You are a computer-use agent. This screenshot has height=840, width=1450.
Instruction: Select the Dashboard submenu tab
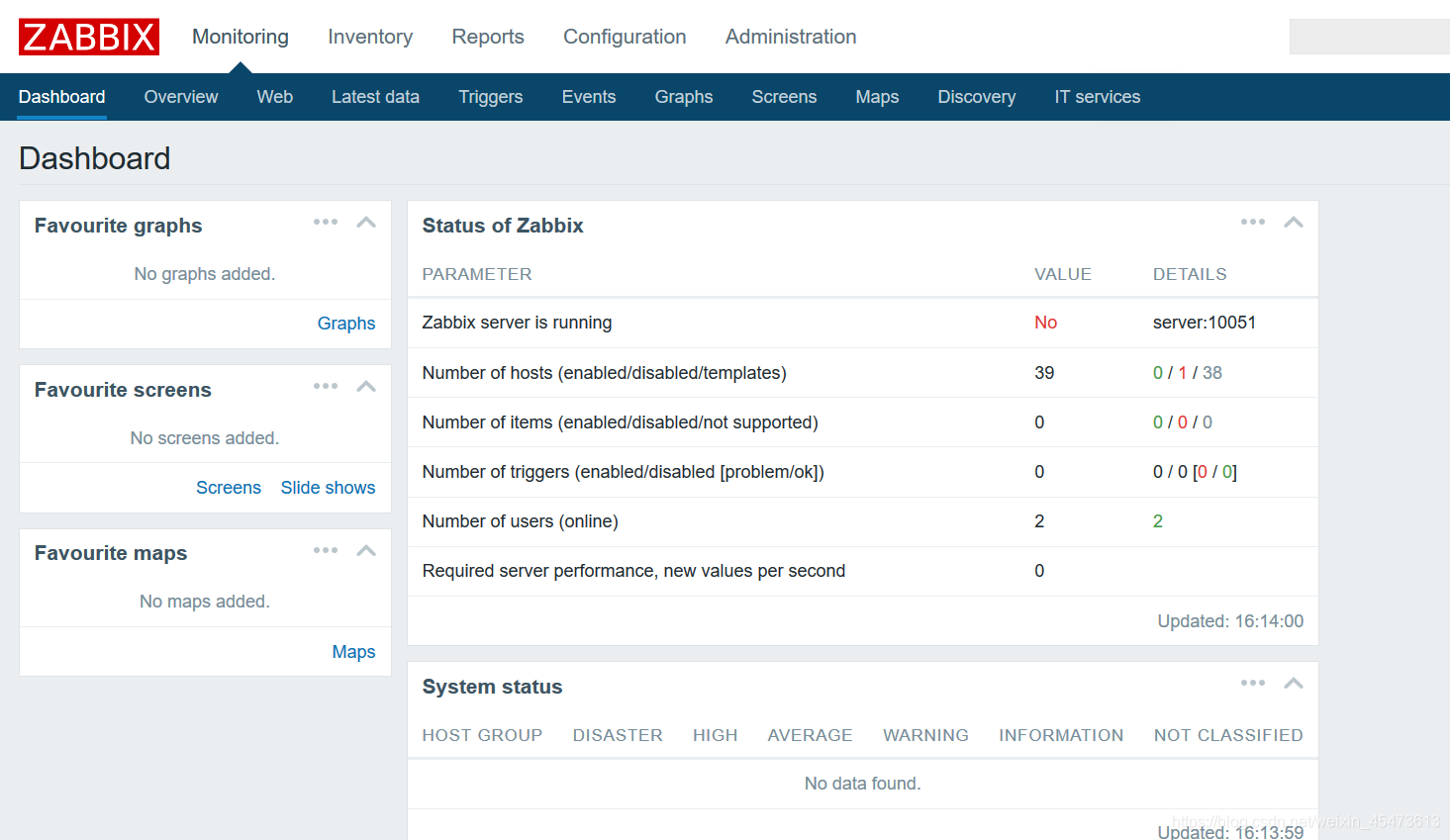[62, 97]
